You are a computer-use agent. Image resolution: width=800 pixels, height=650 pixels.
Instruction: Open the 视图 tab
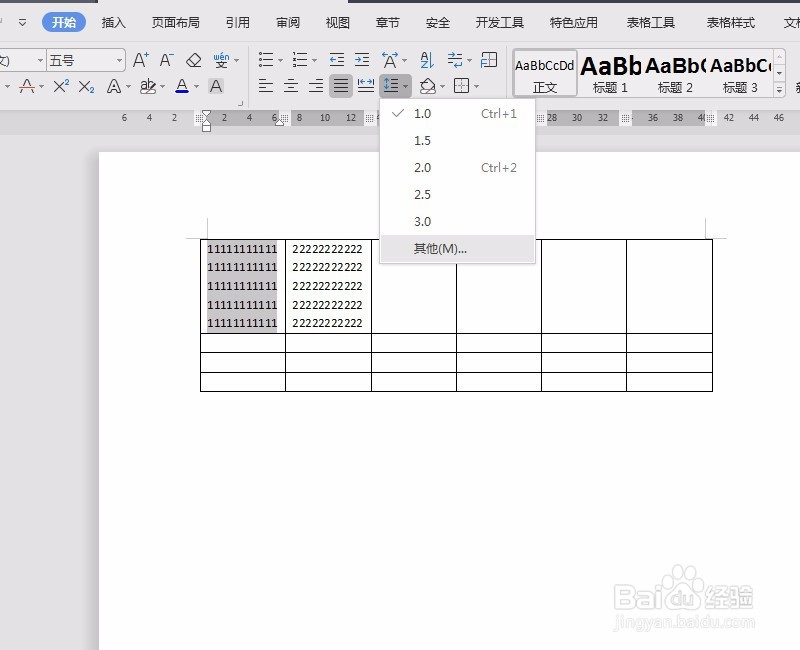(338, 22)
